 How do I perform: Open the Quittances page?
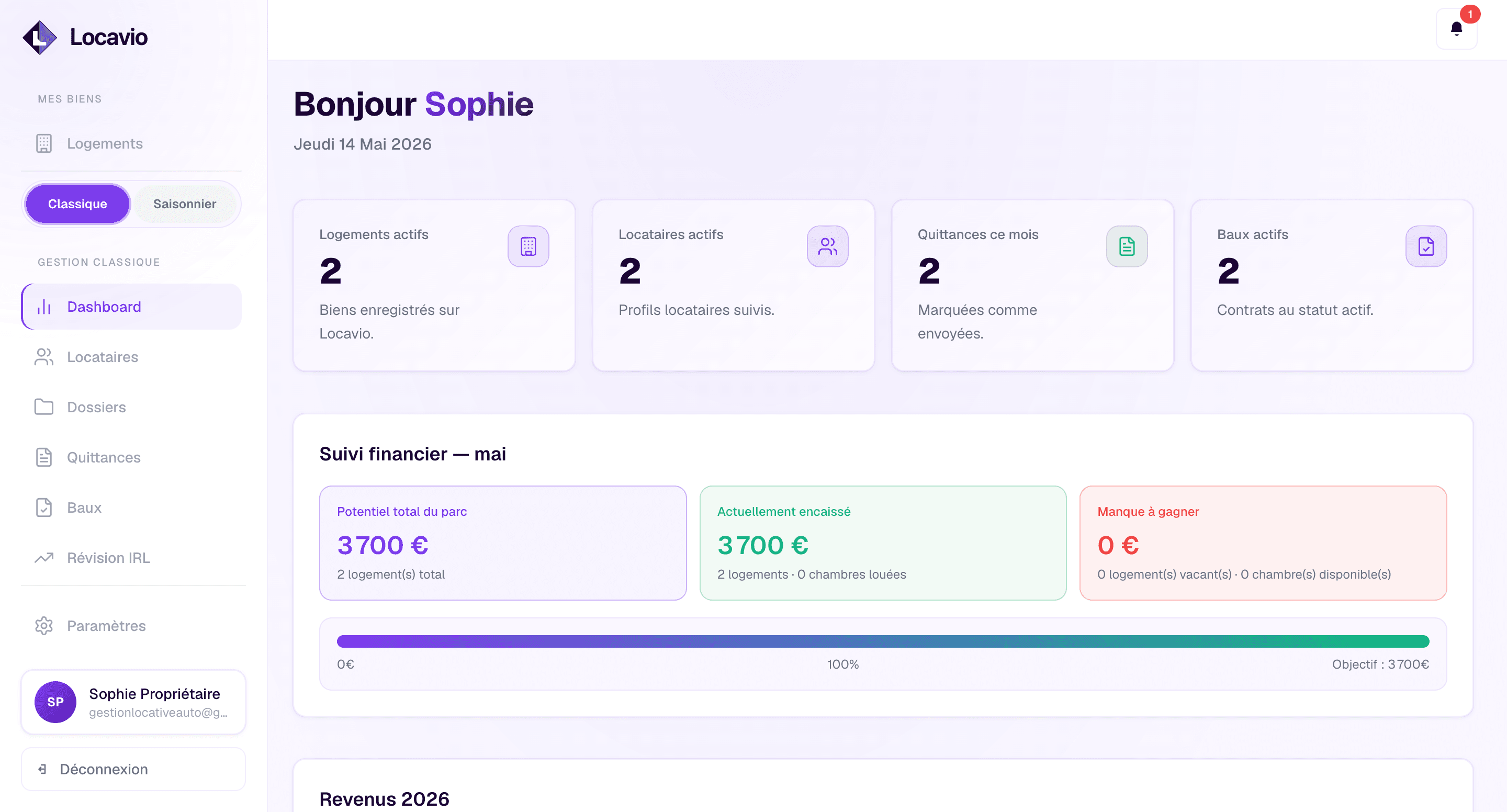[x=132, y=457]
